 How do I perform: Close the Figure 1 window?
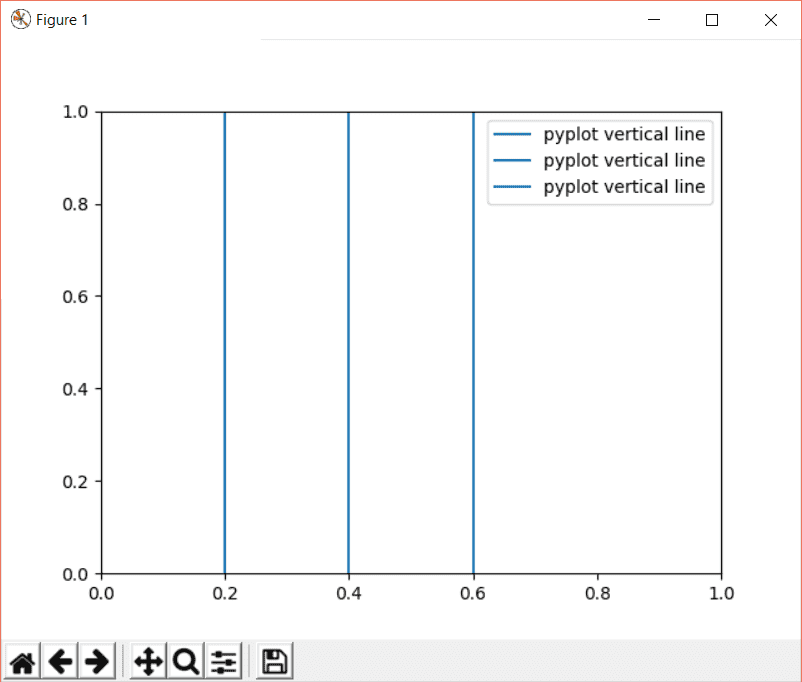(771, 20)
